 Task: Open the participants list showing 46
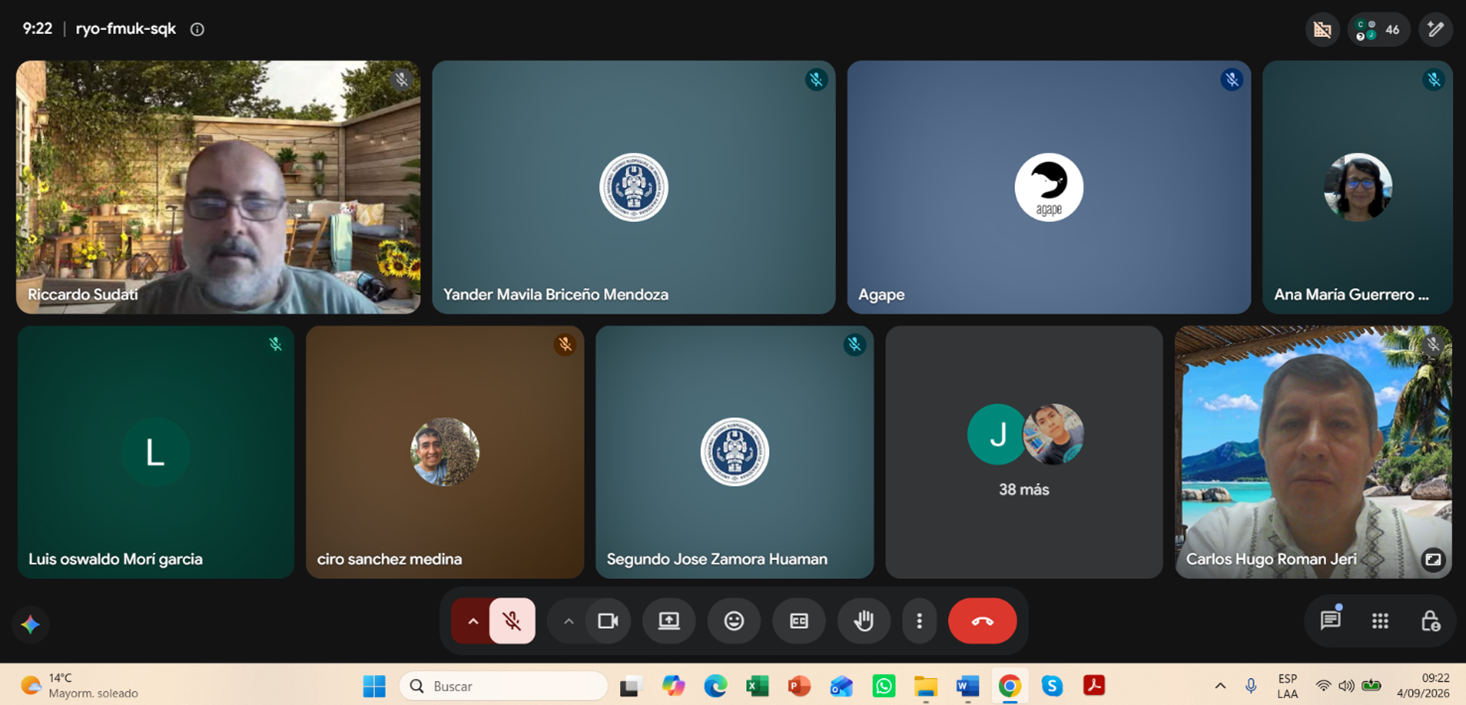(1379, 29)
